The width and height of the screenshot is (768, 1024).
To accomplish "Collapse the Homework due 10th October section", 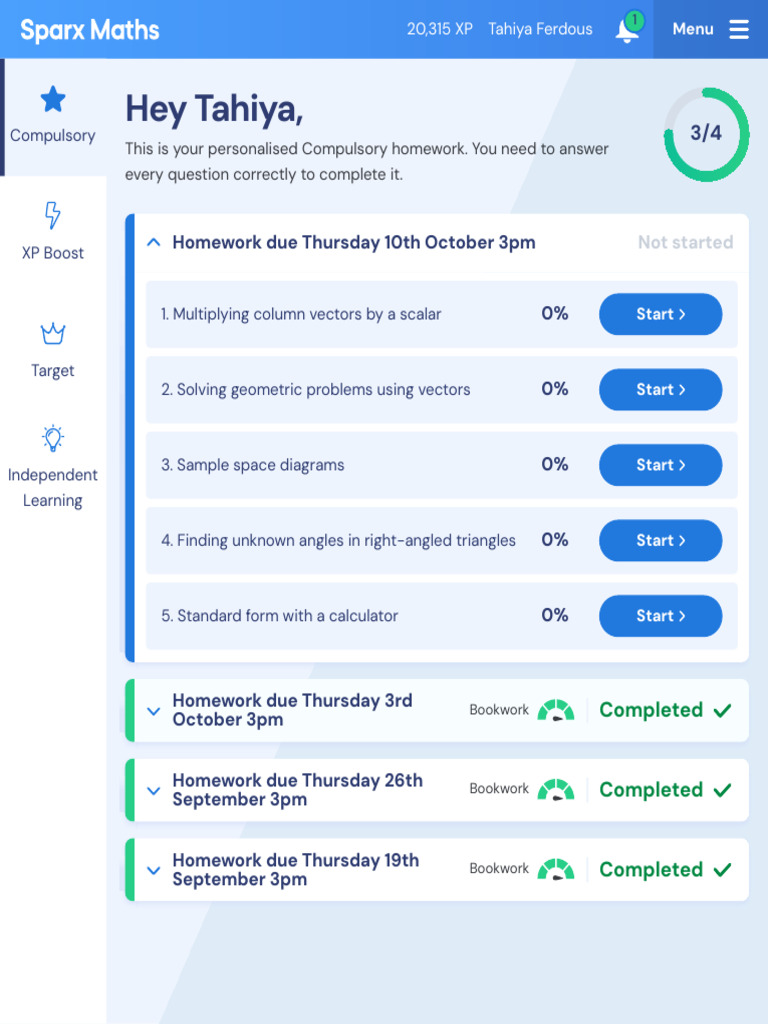I will point(154,242).
